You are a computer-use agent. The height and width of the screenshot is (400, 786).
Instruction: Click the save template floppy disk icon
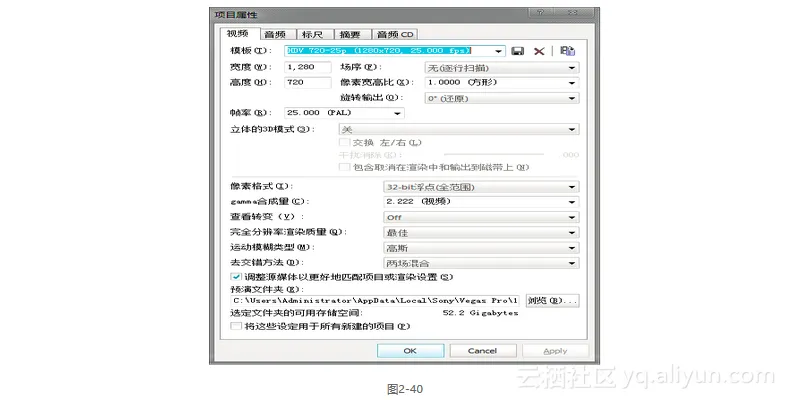pos(518,51)
